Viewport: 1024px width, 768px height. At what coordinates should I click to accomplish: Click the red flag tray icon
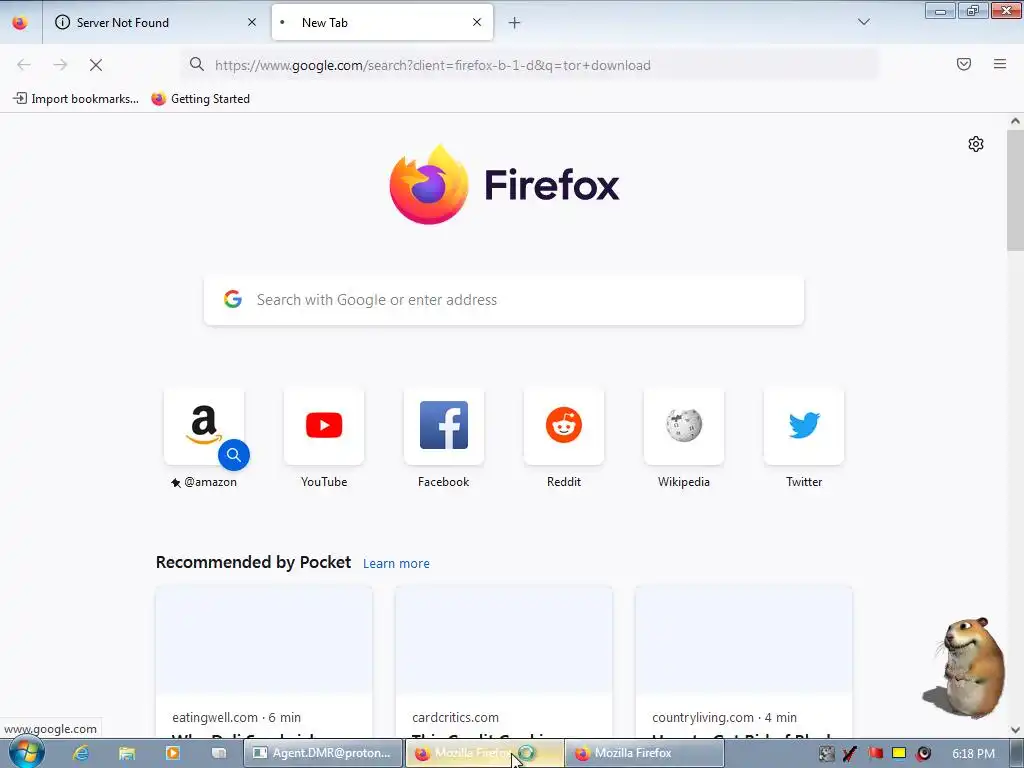875,753
